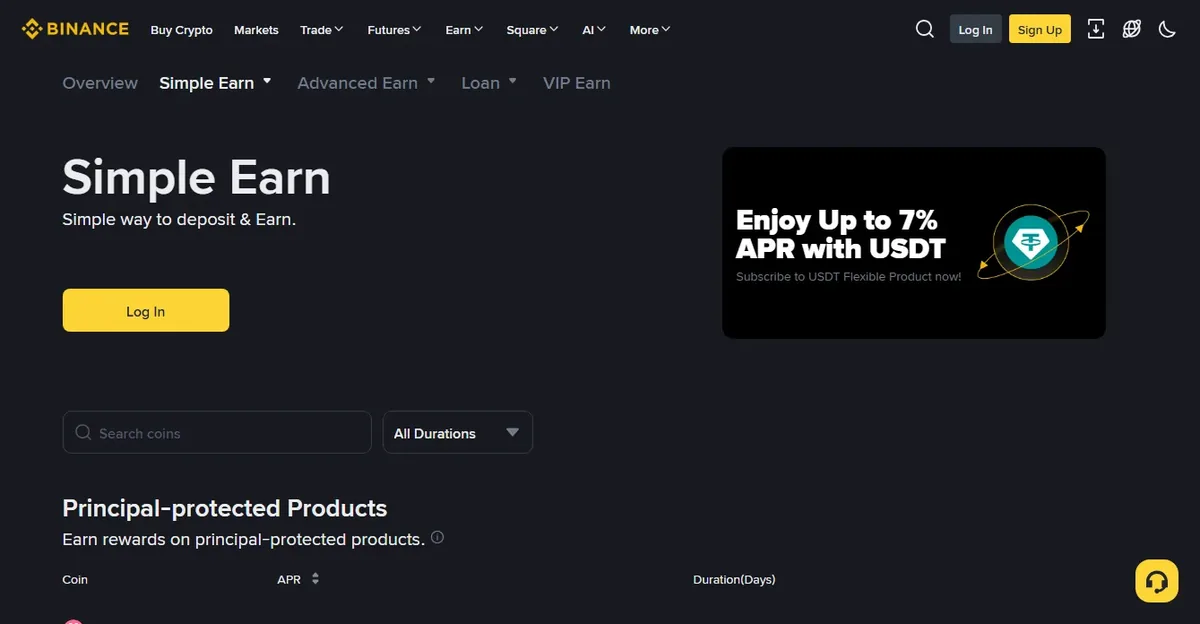The image size is (1200, 624).
Task: Click the Duration(Days) column header
Action: pyautogui.click(x=734, y=579)
